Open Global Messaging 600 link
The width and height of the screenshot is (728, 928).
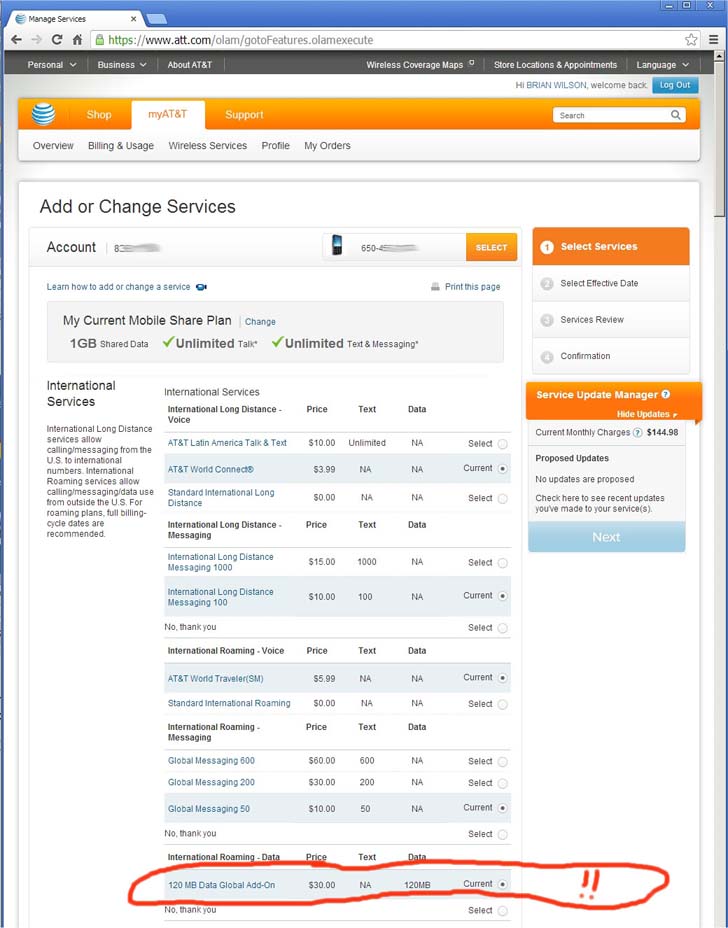click(211, 761)
